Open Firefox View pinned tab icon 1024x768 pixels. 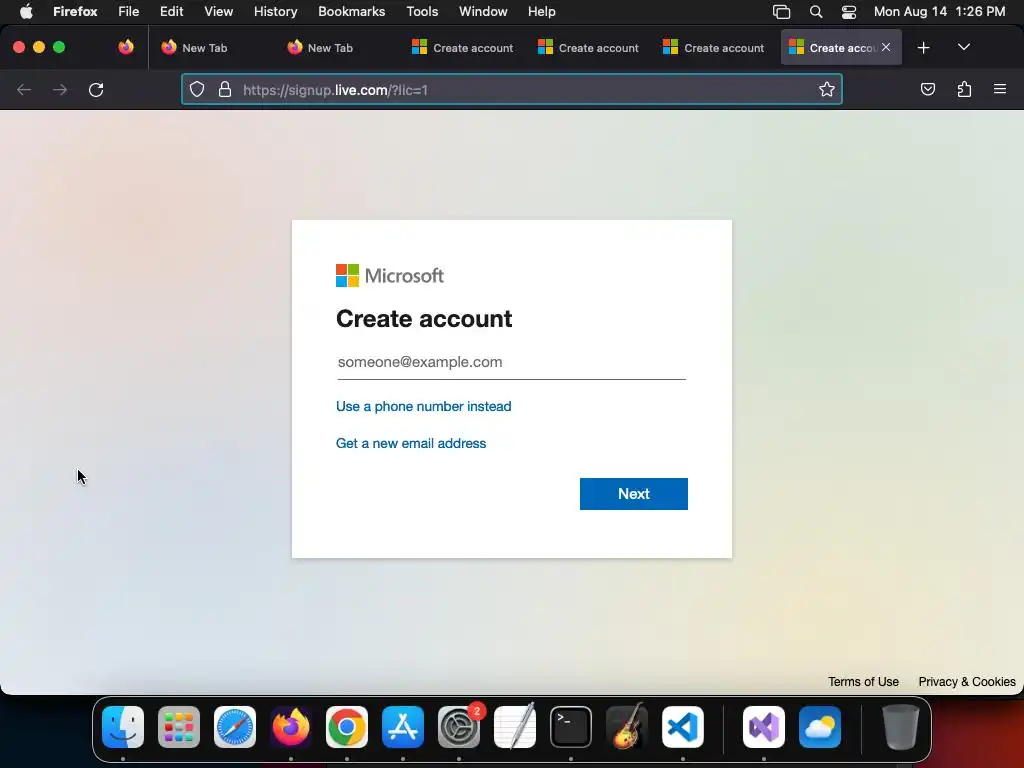point(126,47)
